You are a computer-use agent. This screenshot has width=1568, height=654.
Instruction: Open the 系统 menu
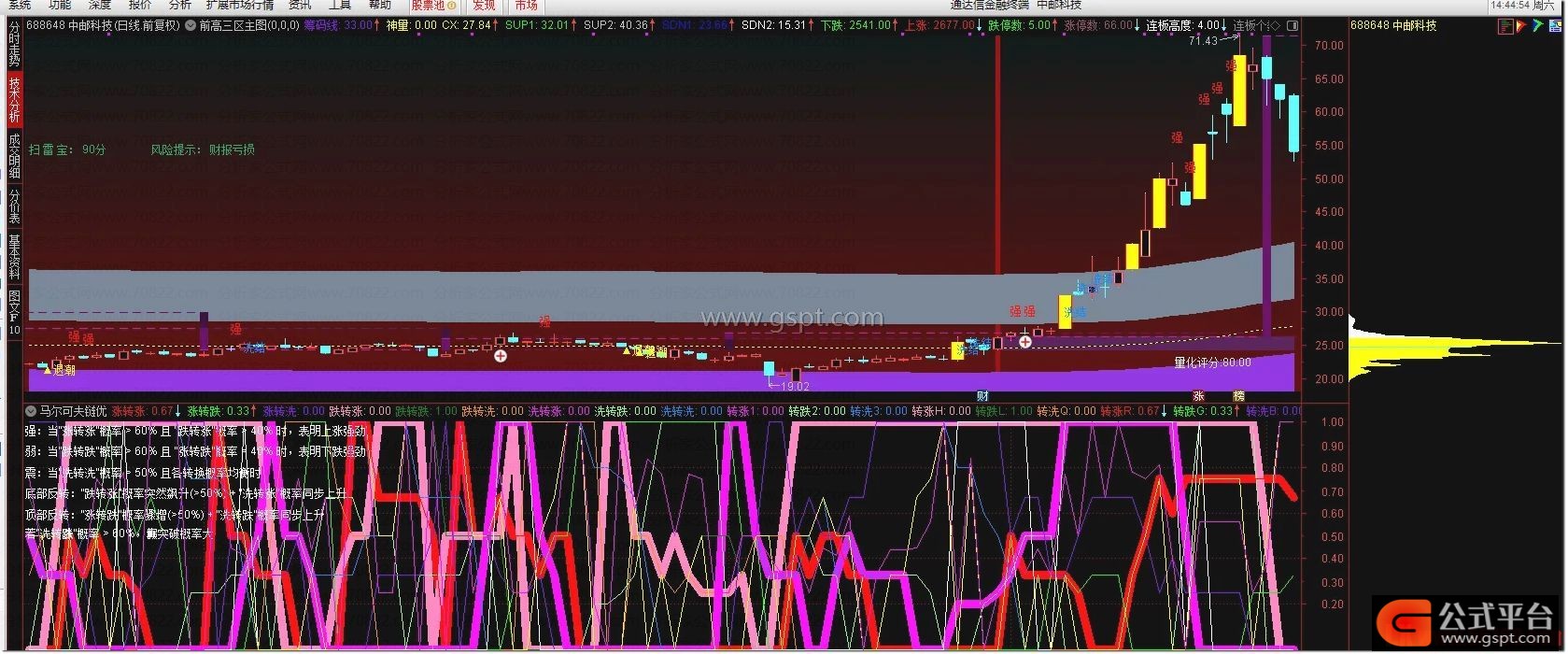point(20,5)
